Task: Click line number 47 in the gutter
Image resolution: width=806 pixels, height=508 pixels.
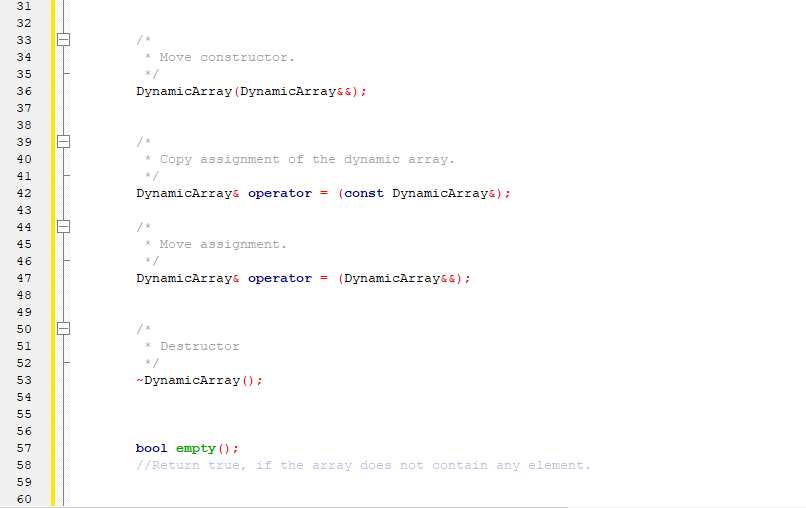Action: tap(24, 278)
